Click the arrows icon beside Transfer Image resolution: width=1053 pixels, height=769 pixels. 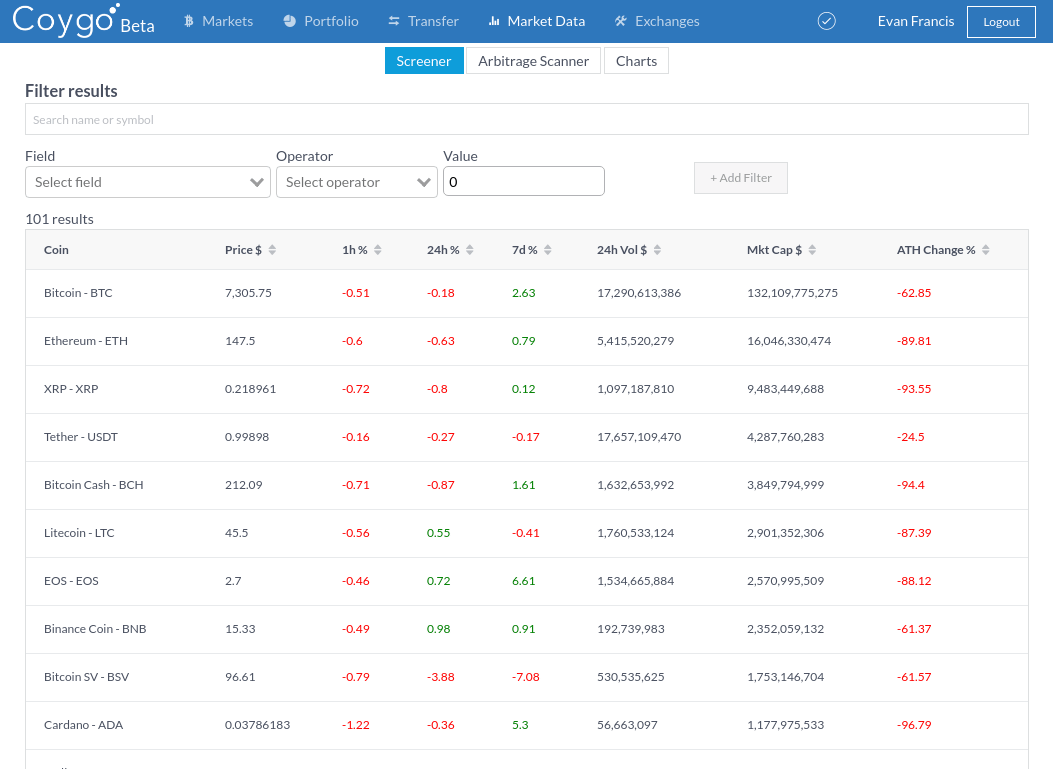[x=394, y=21]
